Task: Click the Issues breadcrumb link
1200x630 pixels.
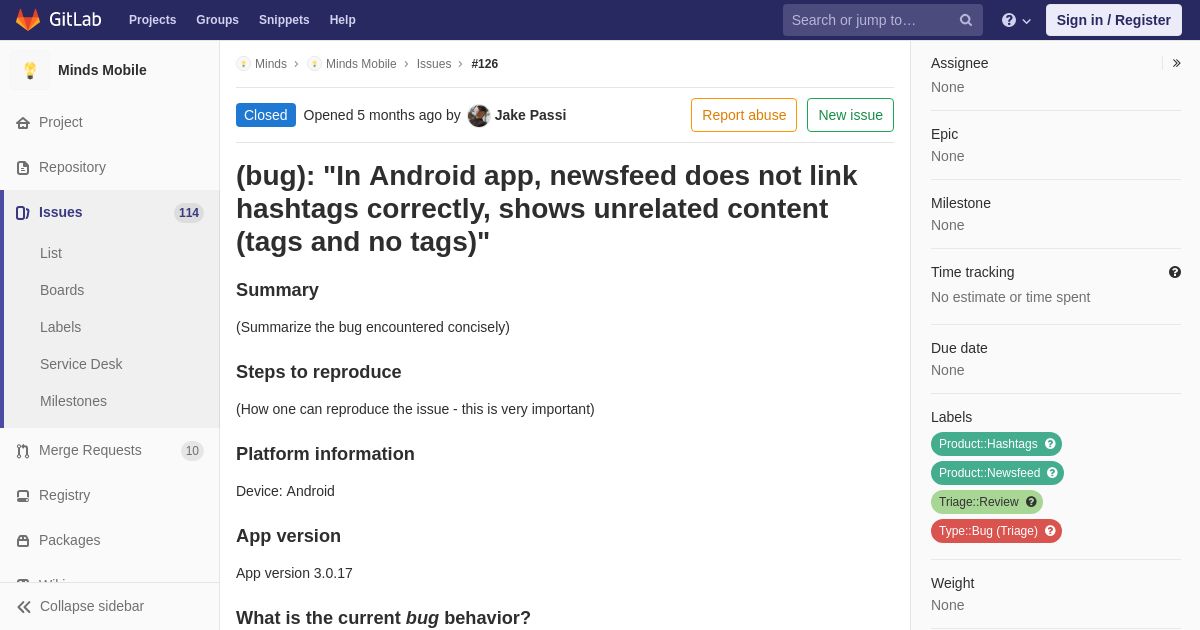Action: (x=434, y=64)
